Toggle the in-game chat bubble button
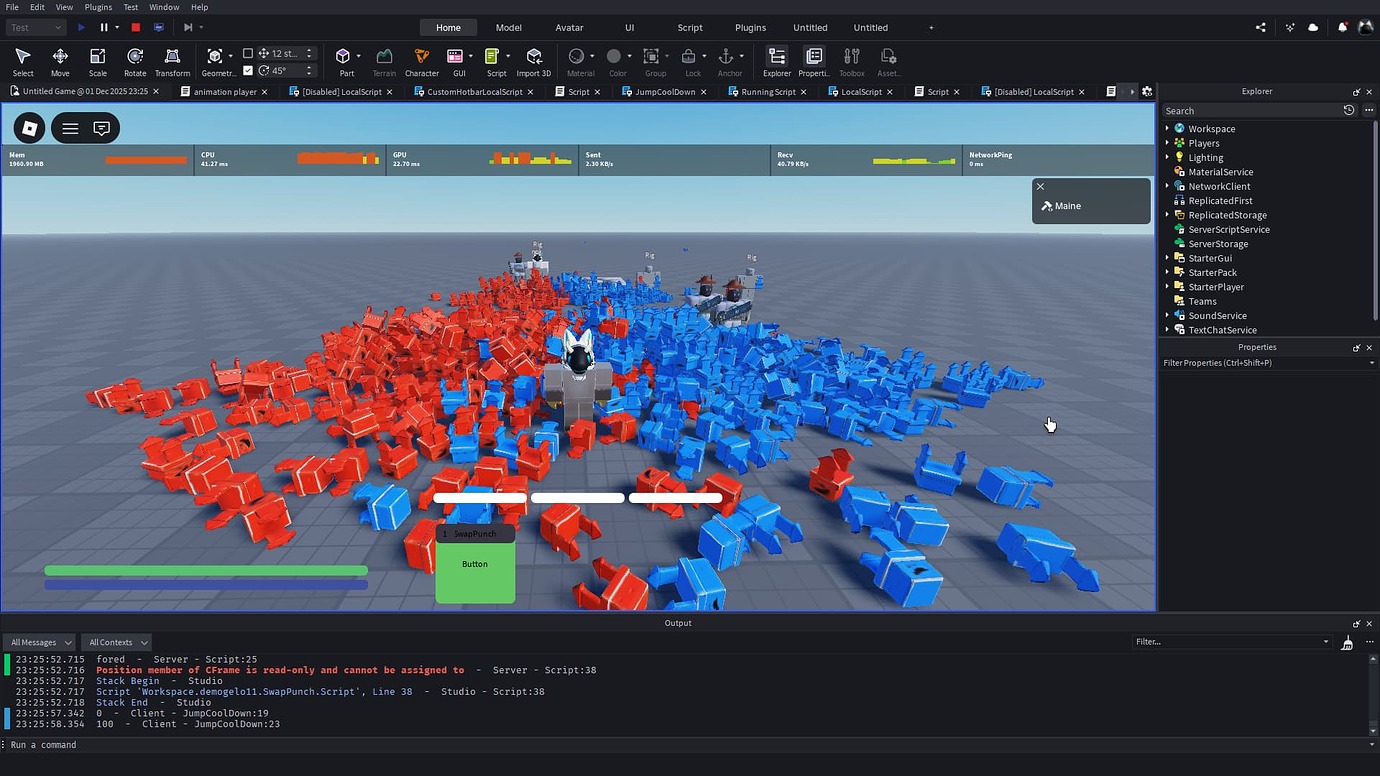 pos(101,128)
